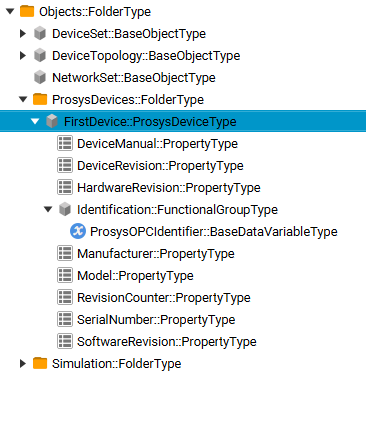Select the RevisionCounter::PropertyType label
366x425 pixels.
[164, 298]
